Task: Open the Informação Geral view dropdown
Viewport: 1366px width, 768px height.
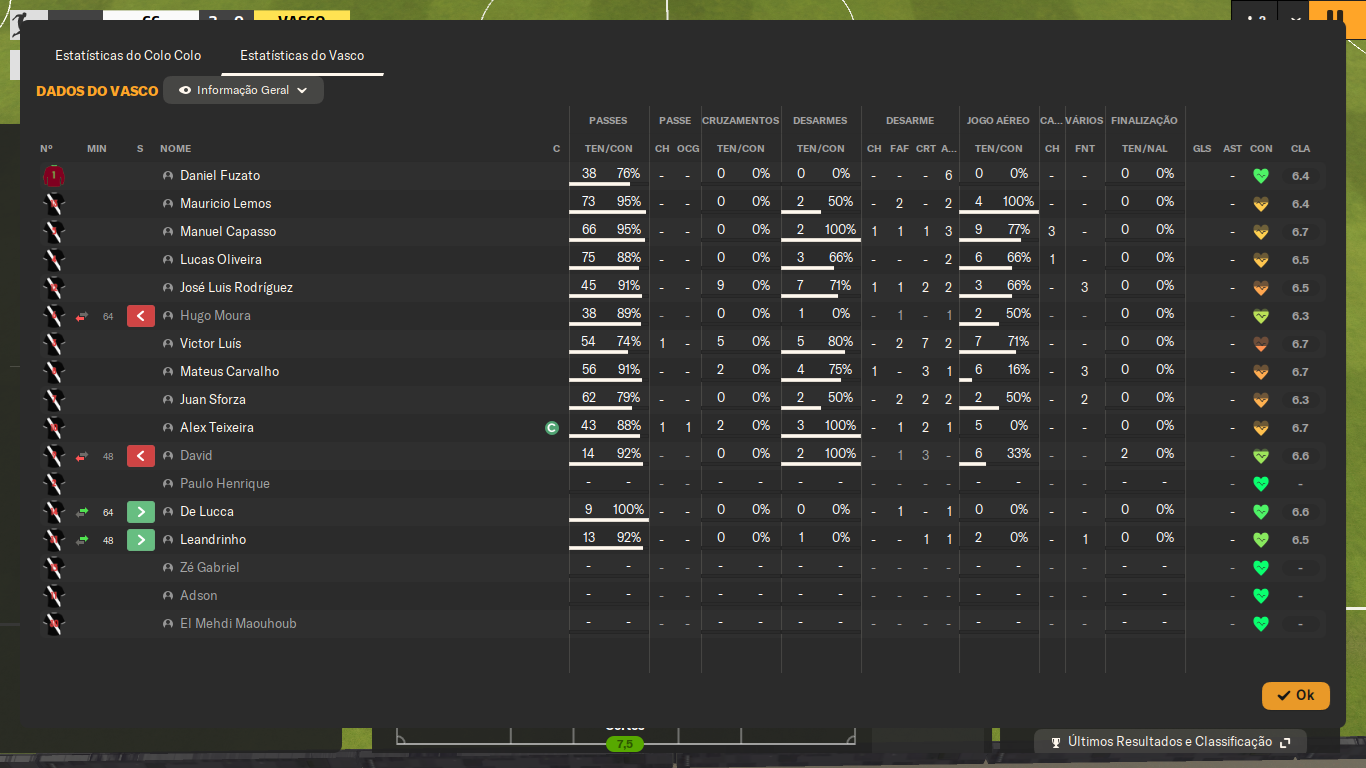Action: (x=243, y=90)
